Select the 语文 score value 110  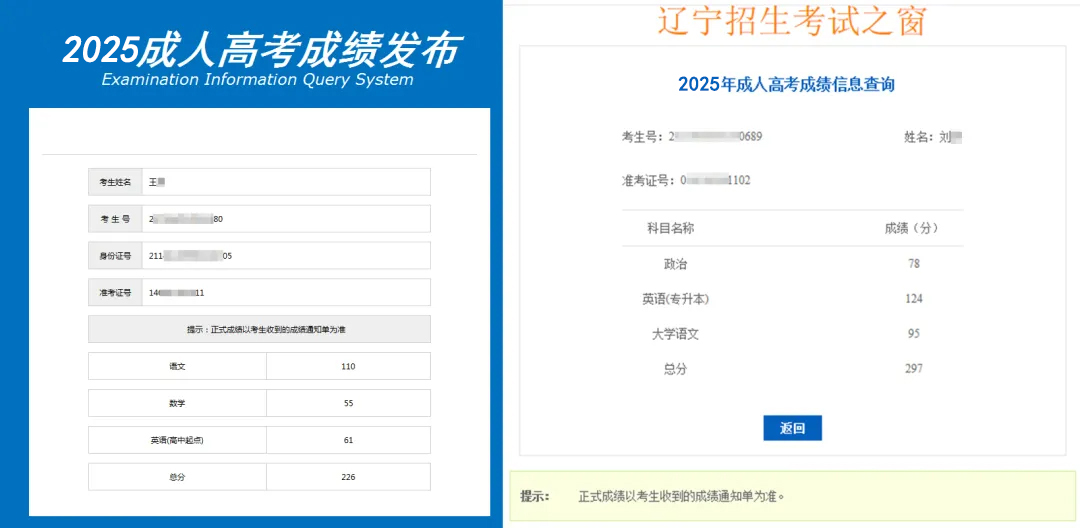348,366
